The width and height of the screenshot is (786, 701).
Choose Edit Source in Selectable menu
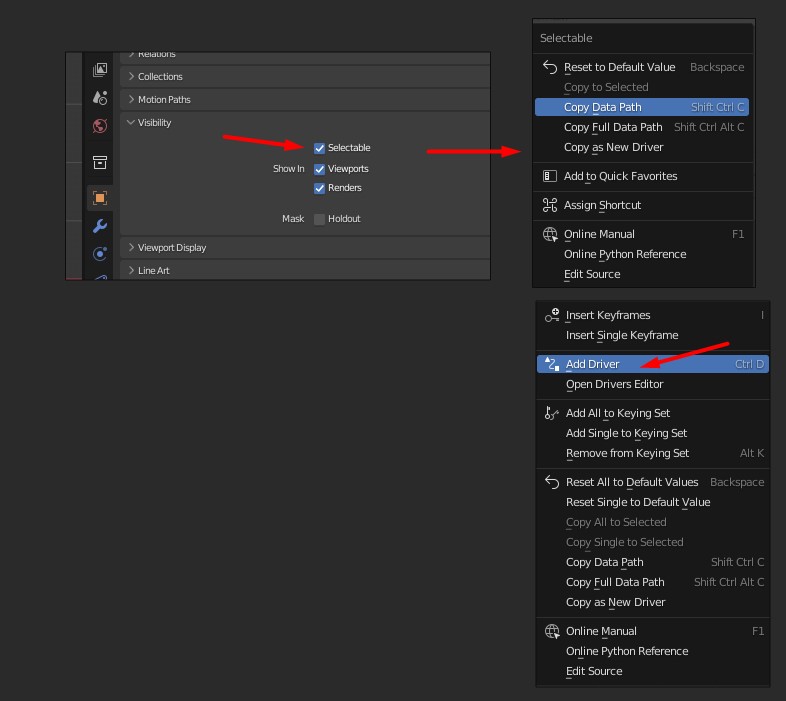coord(642,274)
